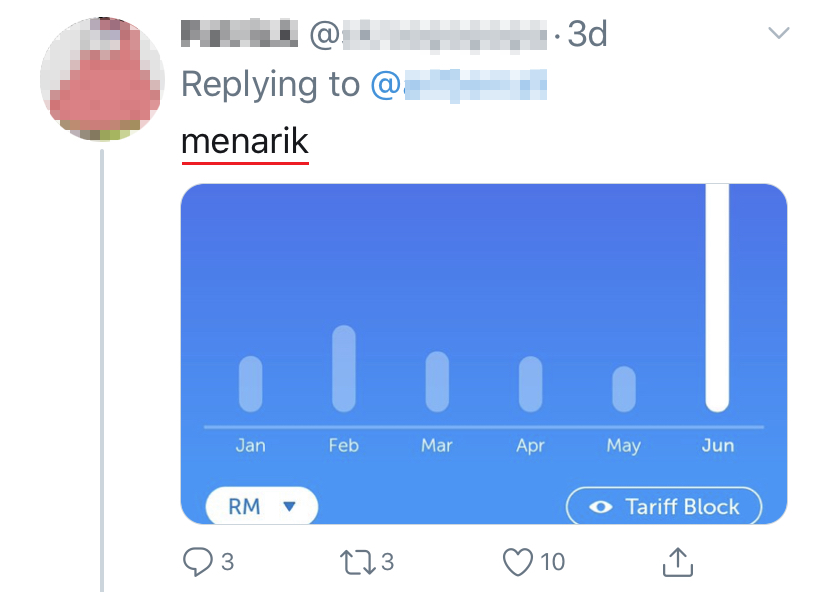Select the May bar in chart
The height and width of the screenshot is (592, 828).
click(x=623, y=388)
